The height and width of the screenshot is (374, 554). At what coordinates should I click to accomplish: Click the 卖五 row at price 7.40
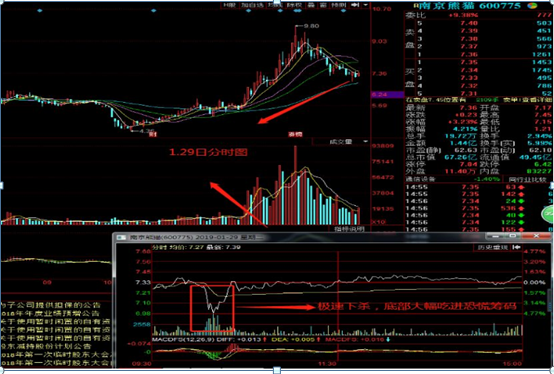484,23
